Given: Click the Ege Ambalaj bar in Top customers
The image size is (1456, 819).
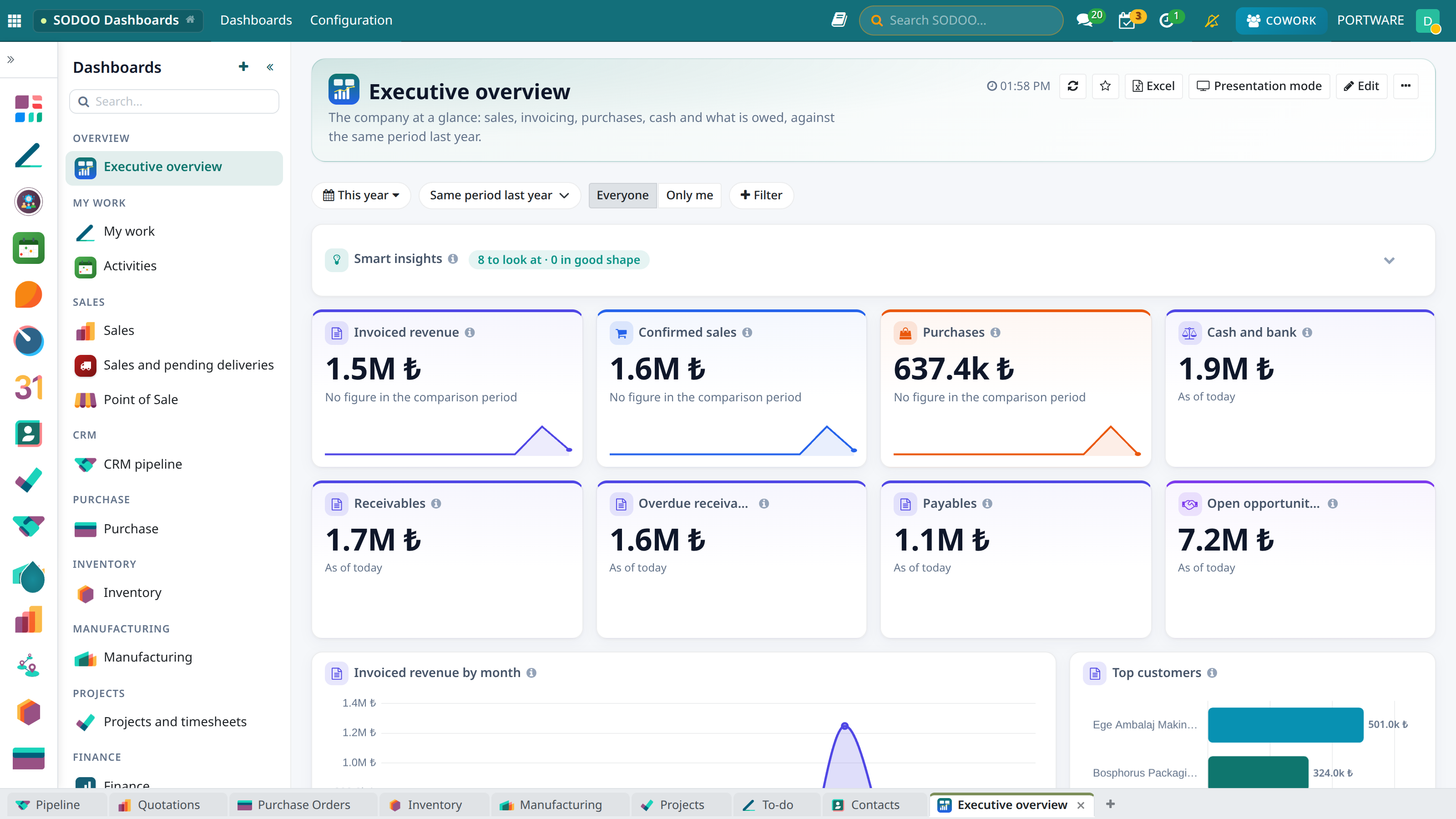Looking at the screenshot, I should (x=1285, y=725).
